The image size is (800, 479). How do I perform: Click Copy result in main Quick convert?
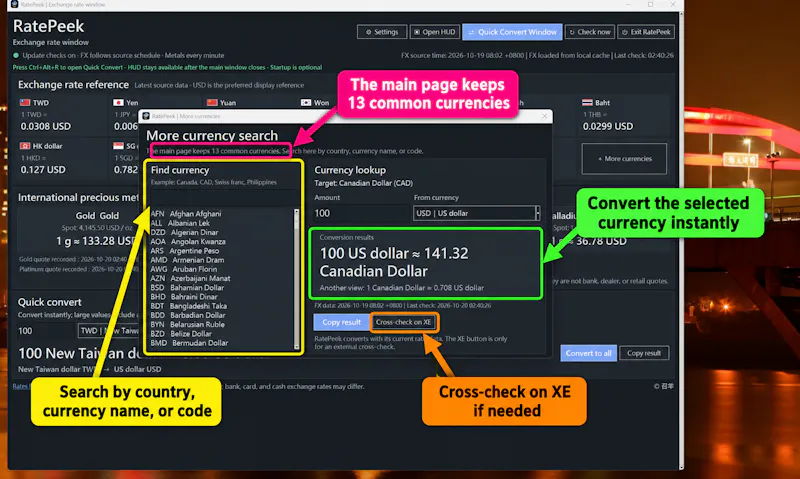tap(644, 353)
